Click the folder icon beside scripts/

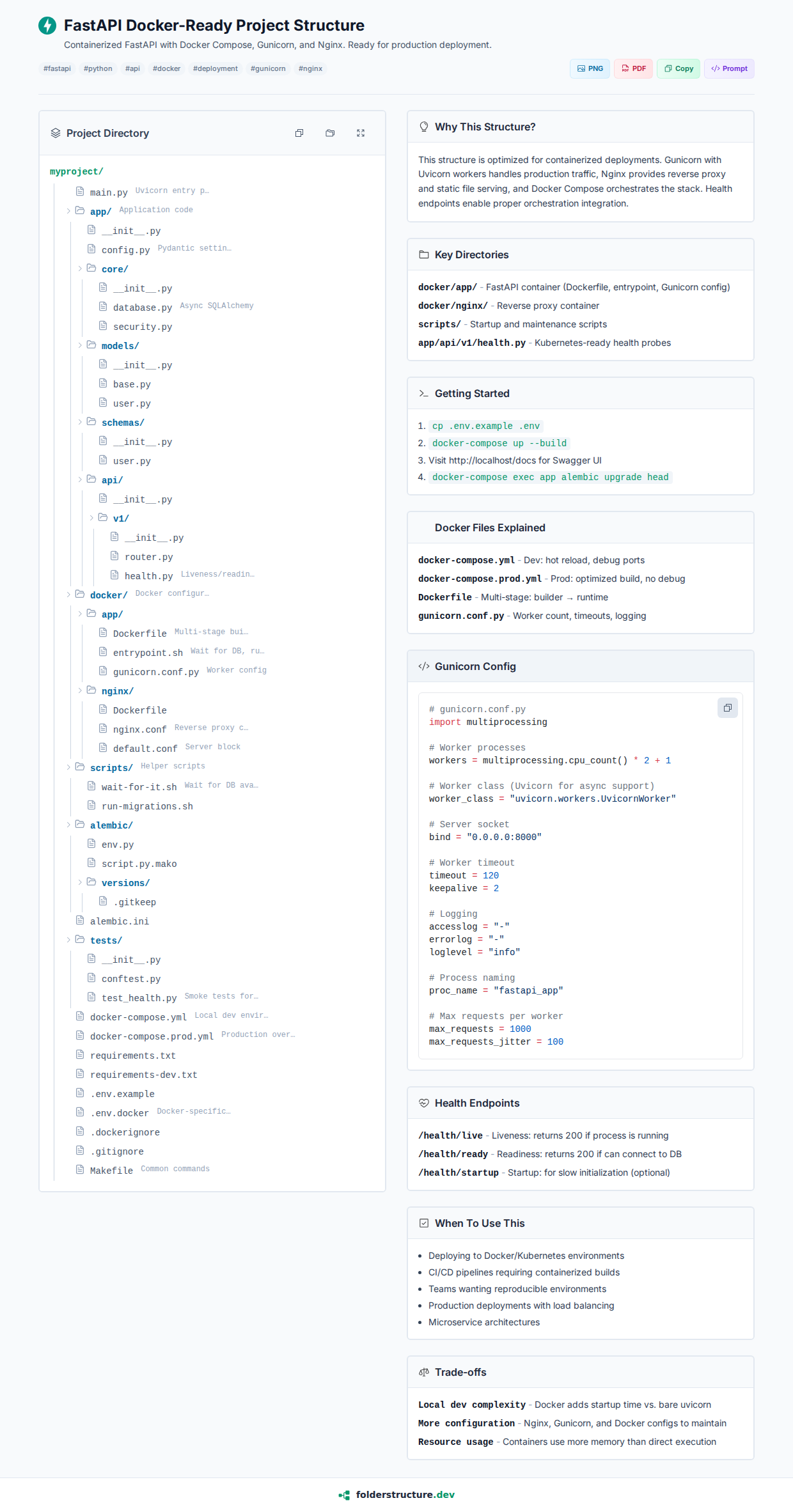coord(80,767)
